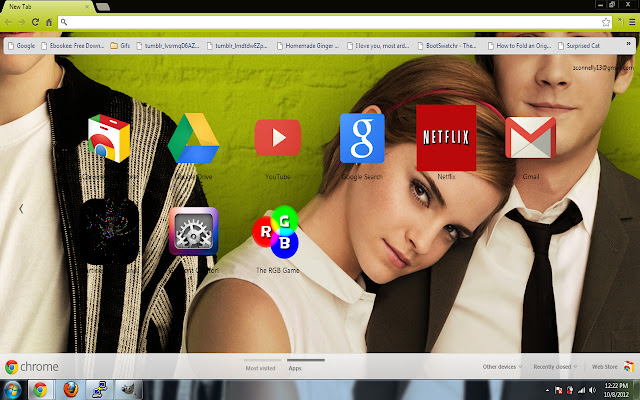Launch the Google Drive app
This screenshot has height=400, width=640.
point(193,138)
